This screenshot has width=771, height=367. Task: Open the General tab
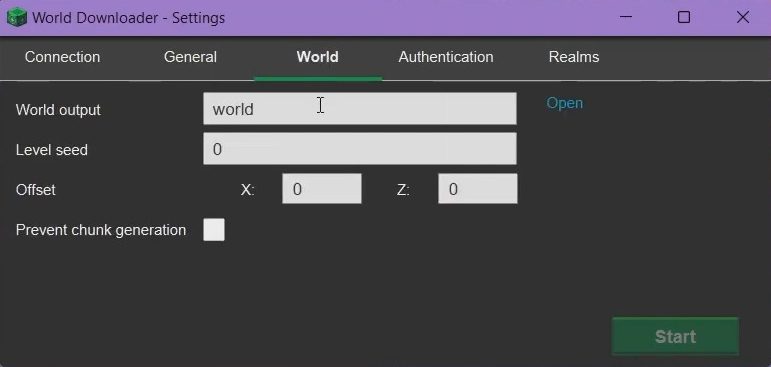pyautogui.click(x=190, y=57)
